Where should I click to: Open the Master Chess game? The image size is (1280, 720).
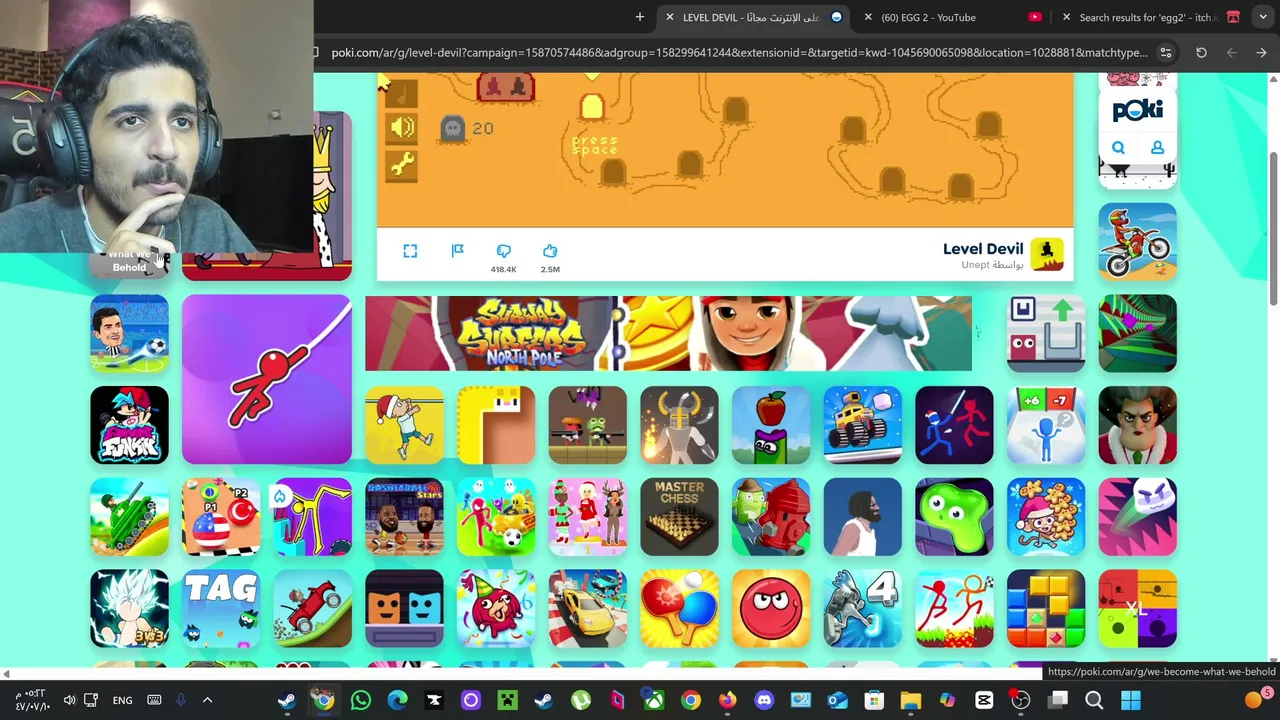(679, 517)
